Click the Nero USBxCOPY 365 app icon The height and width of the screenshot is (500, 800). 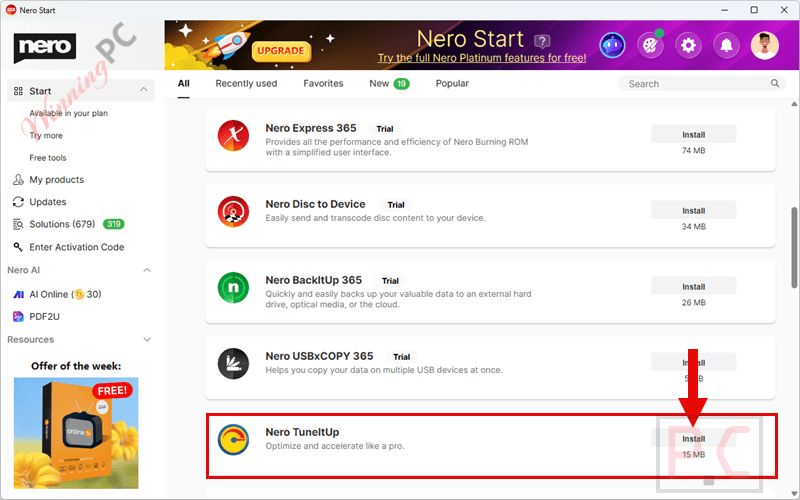coord(233,364)
